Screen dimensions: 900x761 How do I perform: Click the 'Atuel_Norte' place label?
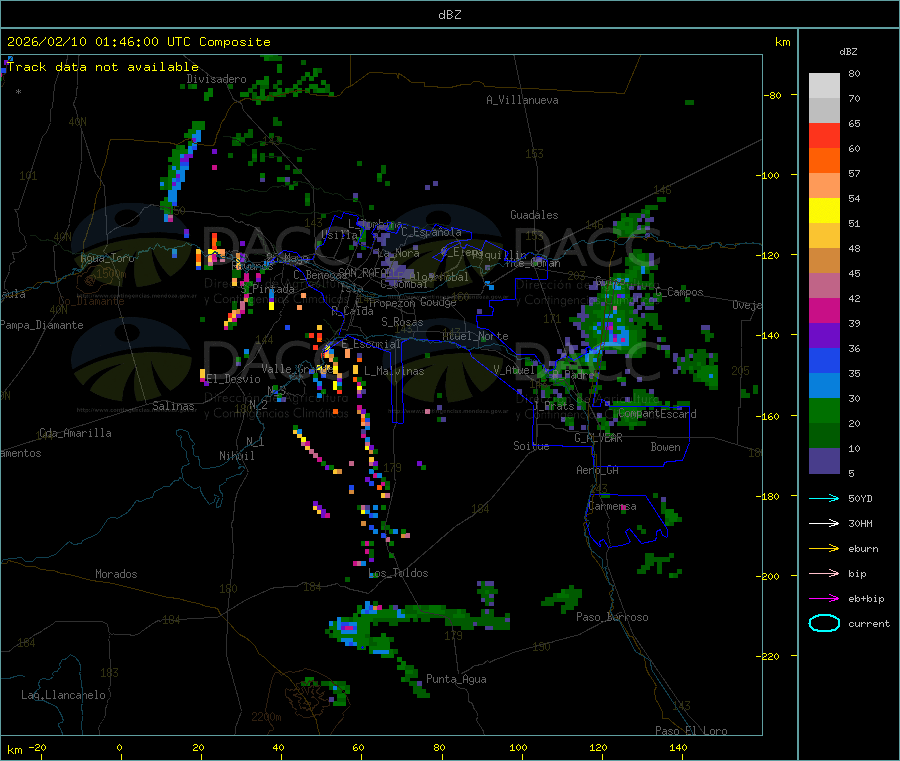click(475, 336)
